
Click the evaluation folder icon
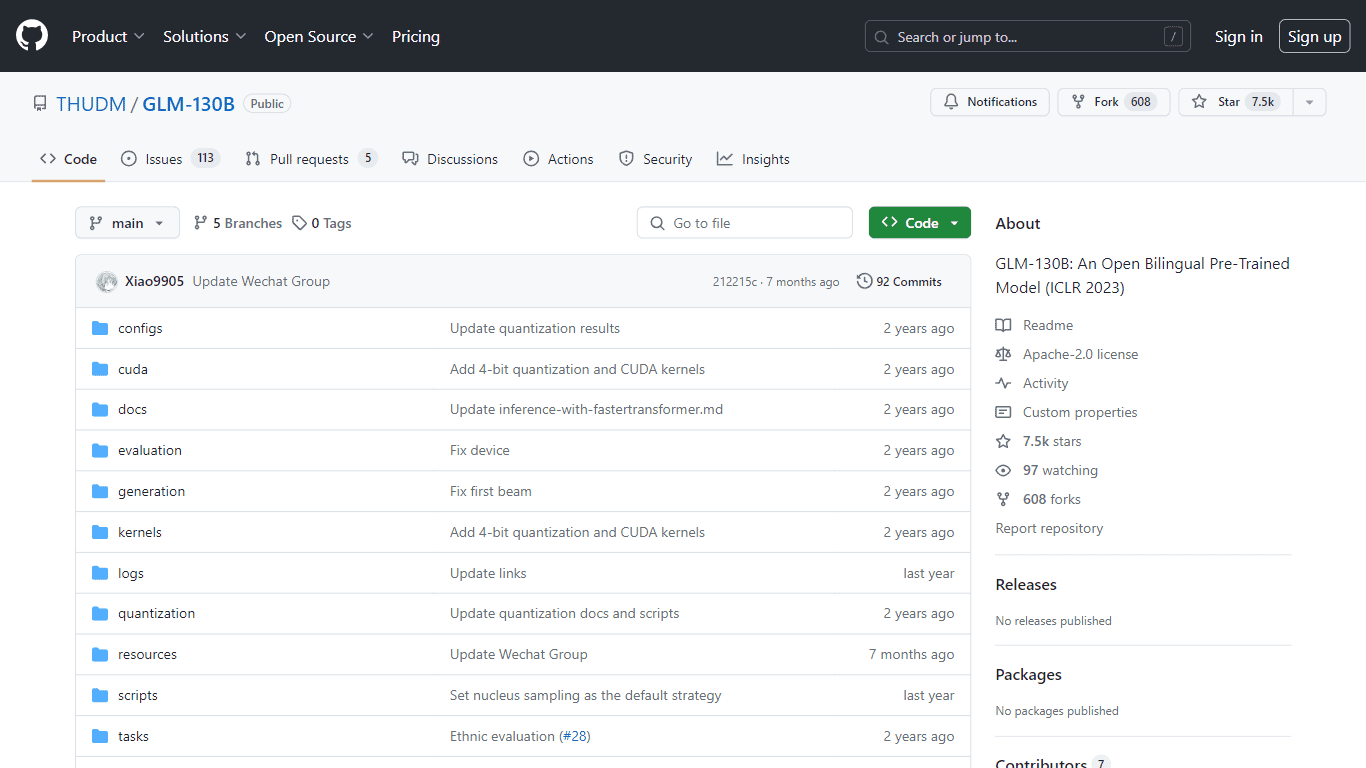(100, 451)
